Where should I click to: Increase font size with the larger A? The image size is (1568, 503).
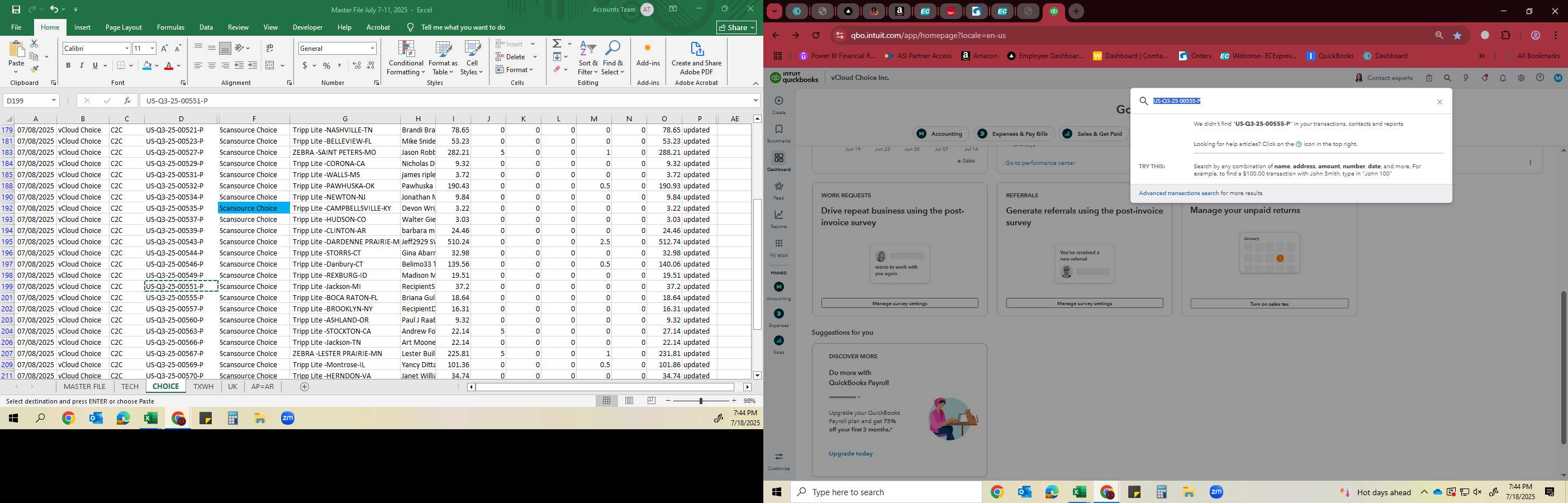(x=164, y=48)
